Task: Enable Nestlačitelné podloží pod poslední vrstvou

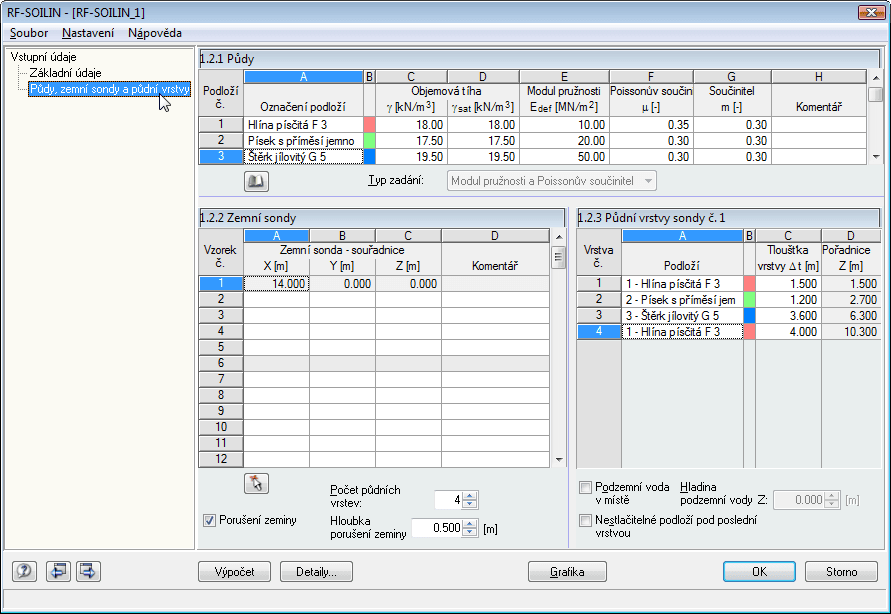Action: (x=585, y=520)
